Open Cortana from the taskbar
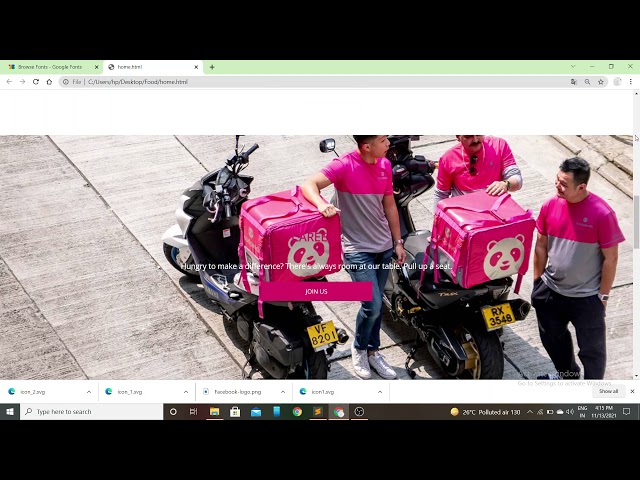 [173, 412]
